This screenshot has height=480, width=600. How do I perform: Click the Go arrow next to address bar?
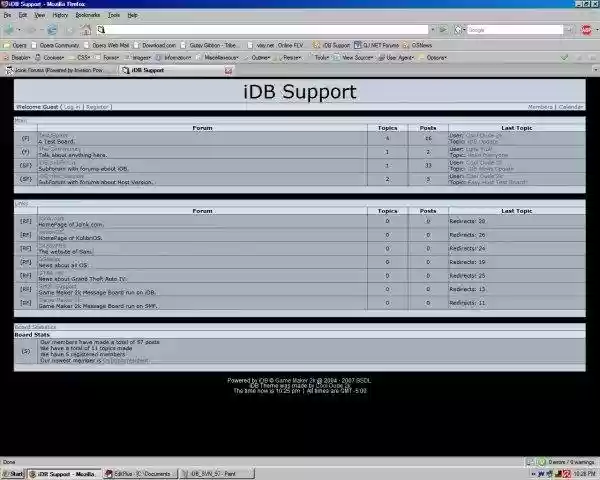tap(443, 29)
